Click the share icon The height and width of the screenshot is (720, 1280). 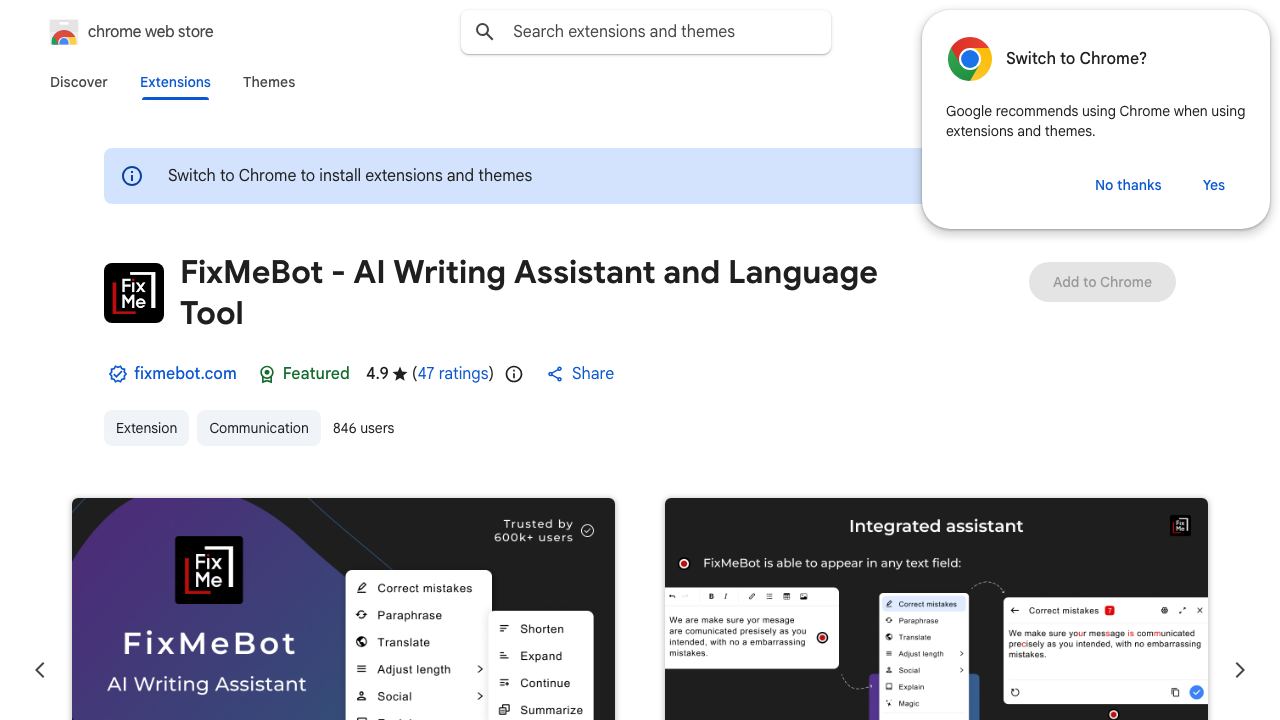pyautogui.click(x=555, y=374)
